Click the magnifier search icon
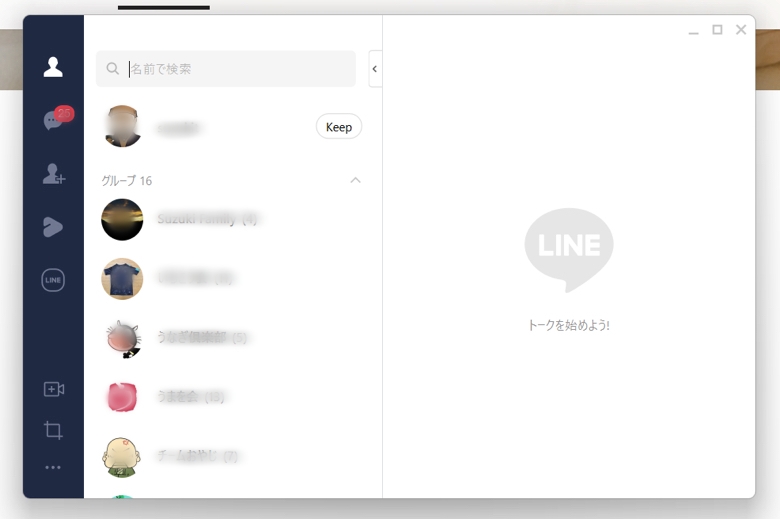Image resolution: width=780 pixels, height=519 pixels. click(x=113, y=68)
